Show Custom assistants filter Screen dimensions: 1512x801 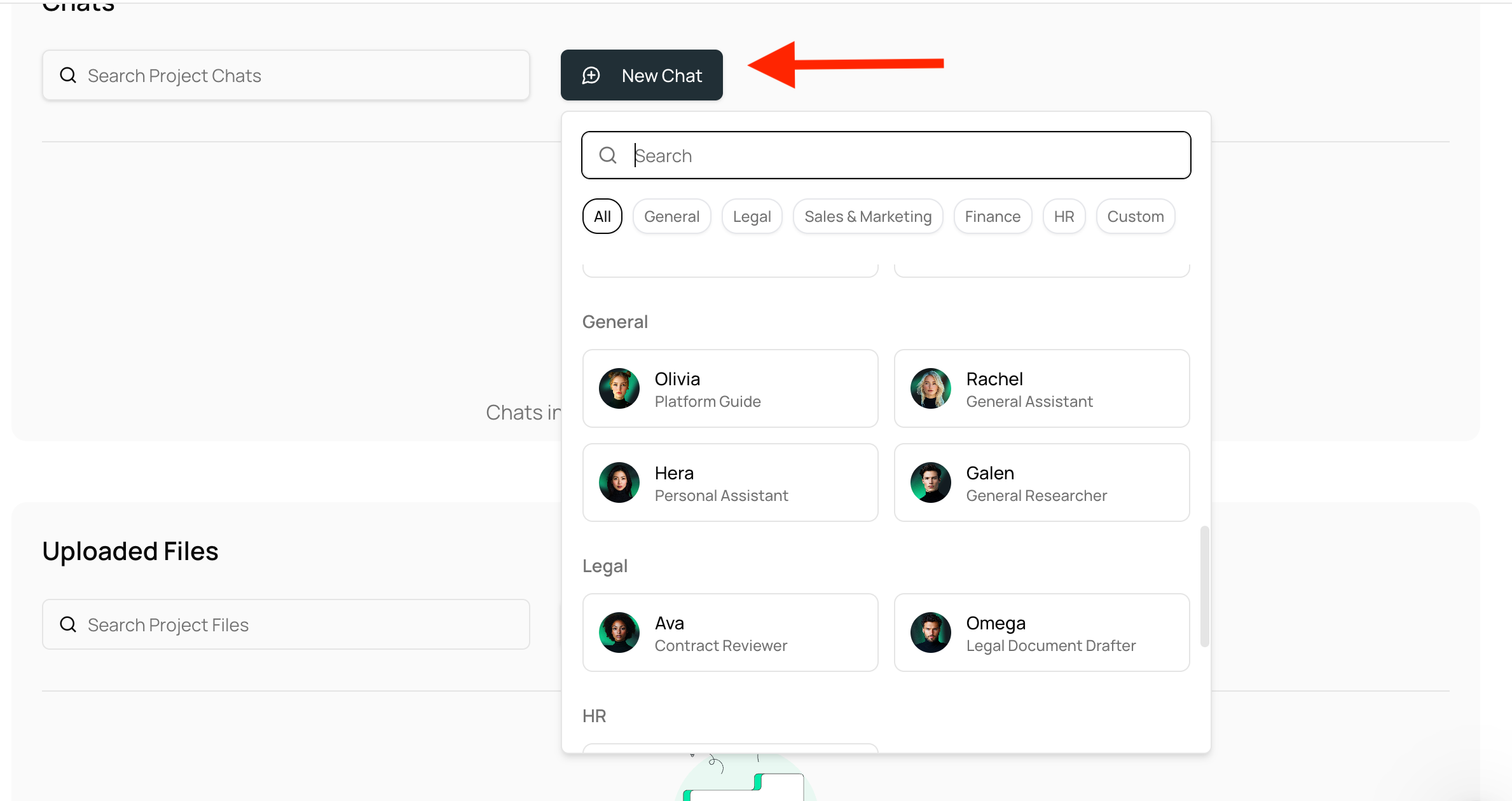[1135, 217]
